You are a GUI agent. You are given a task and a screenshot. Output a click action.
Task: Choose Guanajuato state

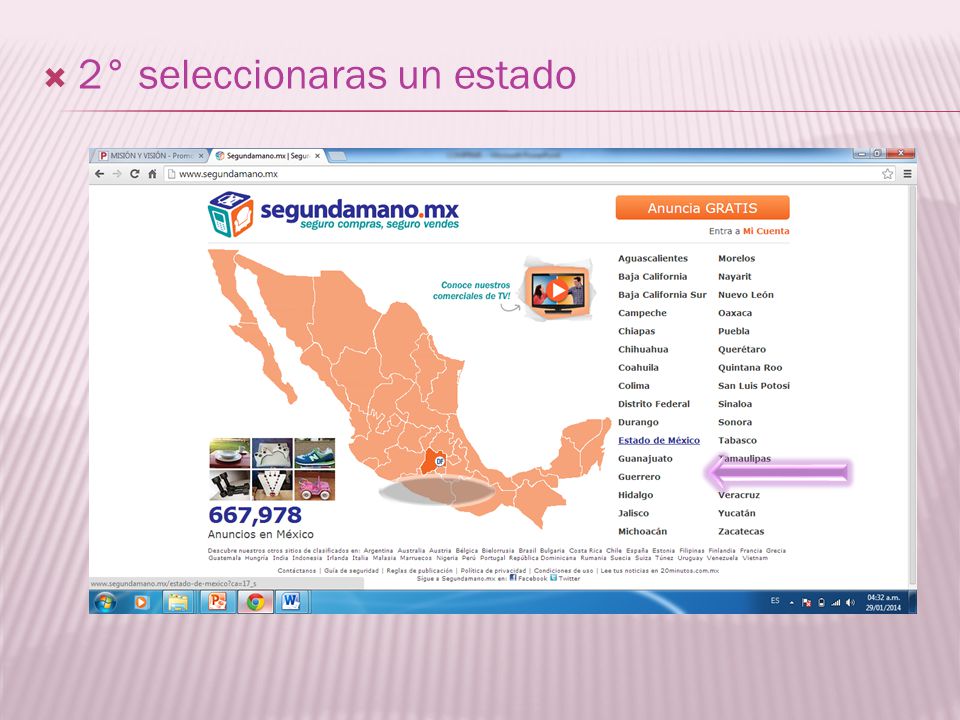(645, 459)
